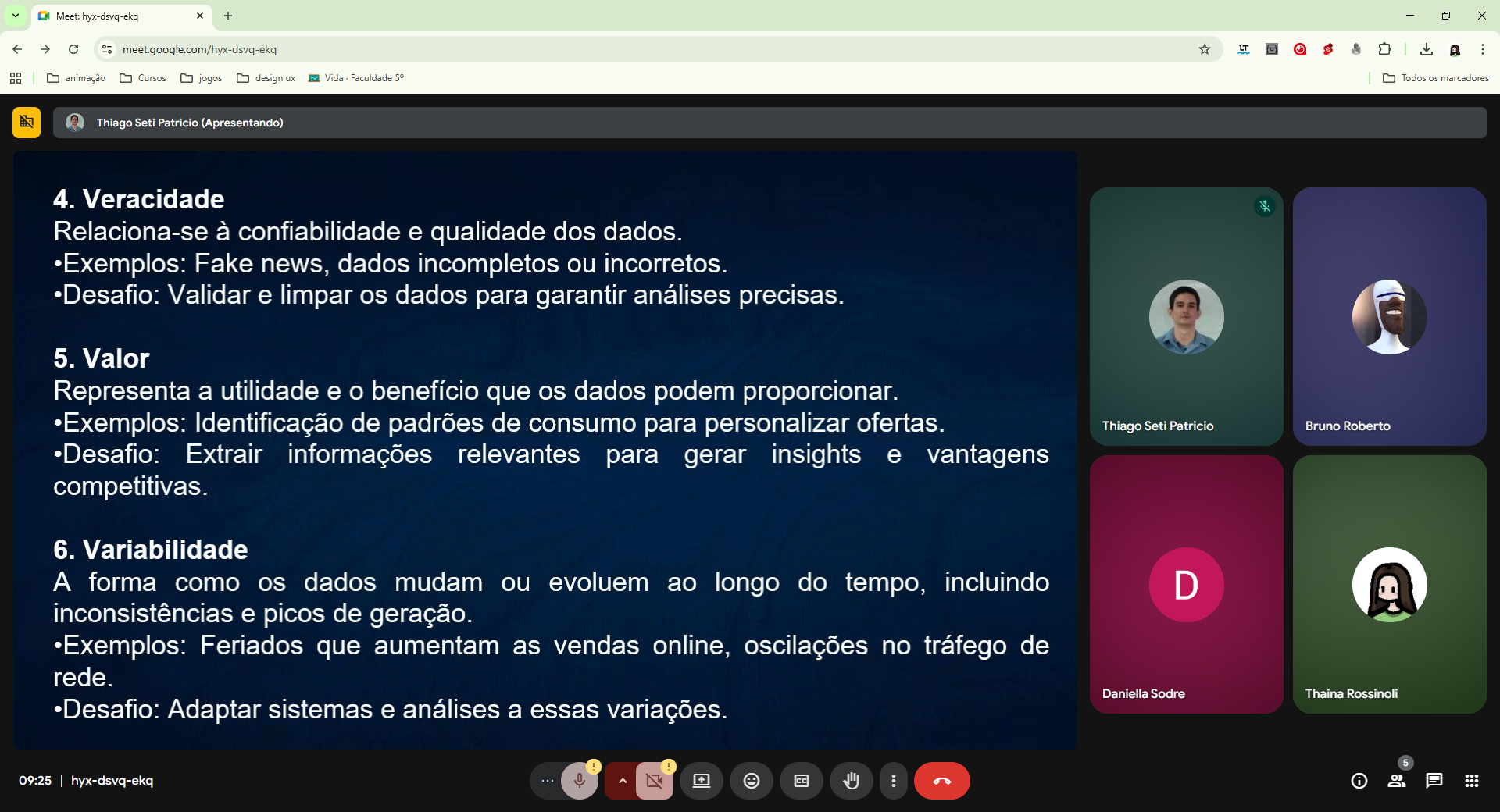Open a new browser tab
The height and width of the screenshot is (812, 1500).
228,16
